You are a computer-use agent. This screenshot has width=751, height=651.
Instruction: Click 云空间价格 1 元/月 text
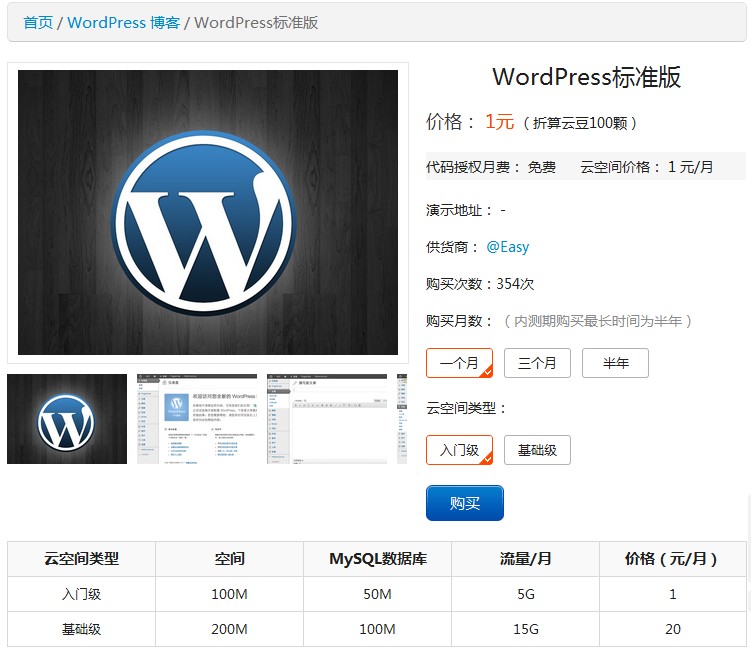647,167
